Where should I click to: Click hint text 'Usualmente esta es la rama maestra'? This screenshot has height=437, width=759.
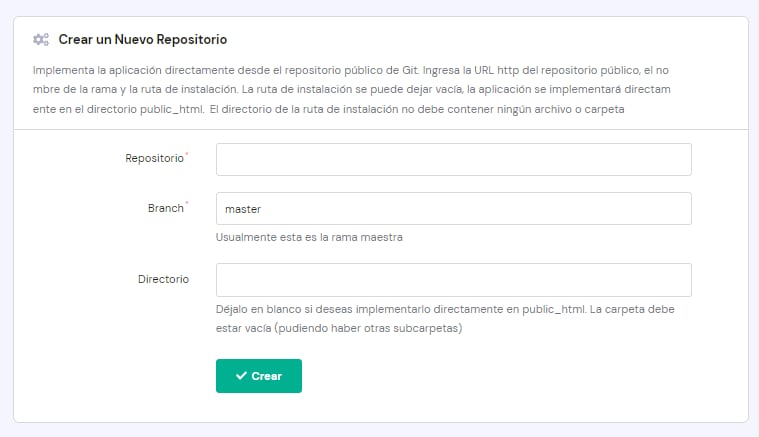[309, 237]
